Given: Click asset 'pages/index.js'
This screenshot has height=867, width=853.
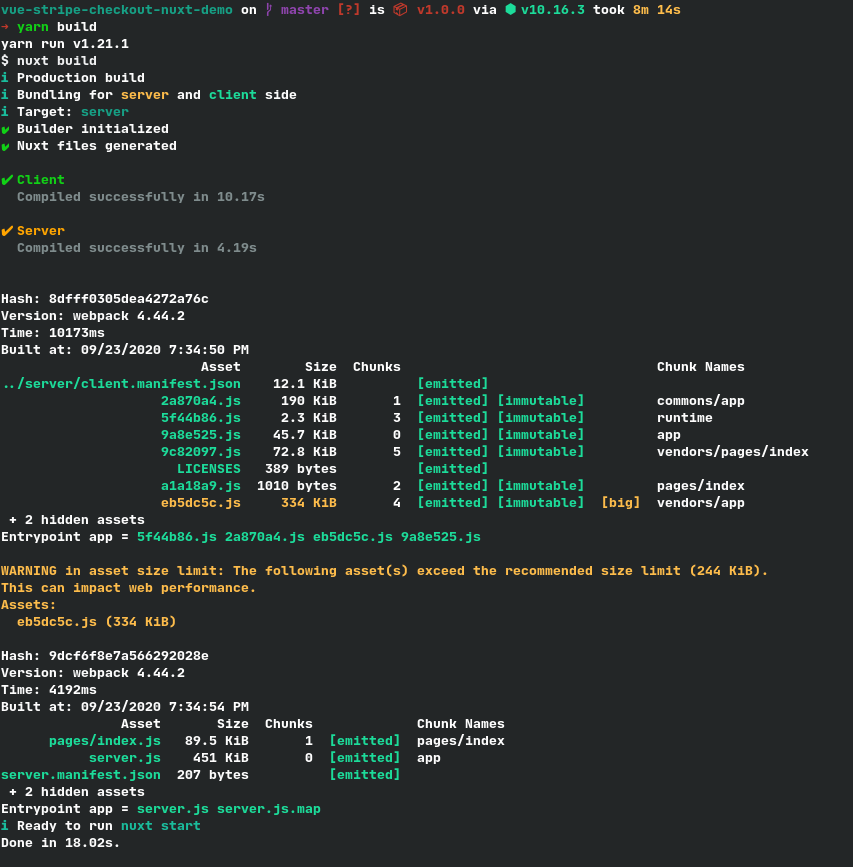Looking at the screenshot, I should point(104,741).
